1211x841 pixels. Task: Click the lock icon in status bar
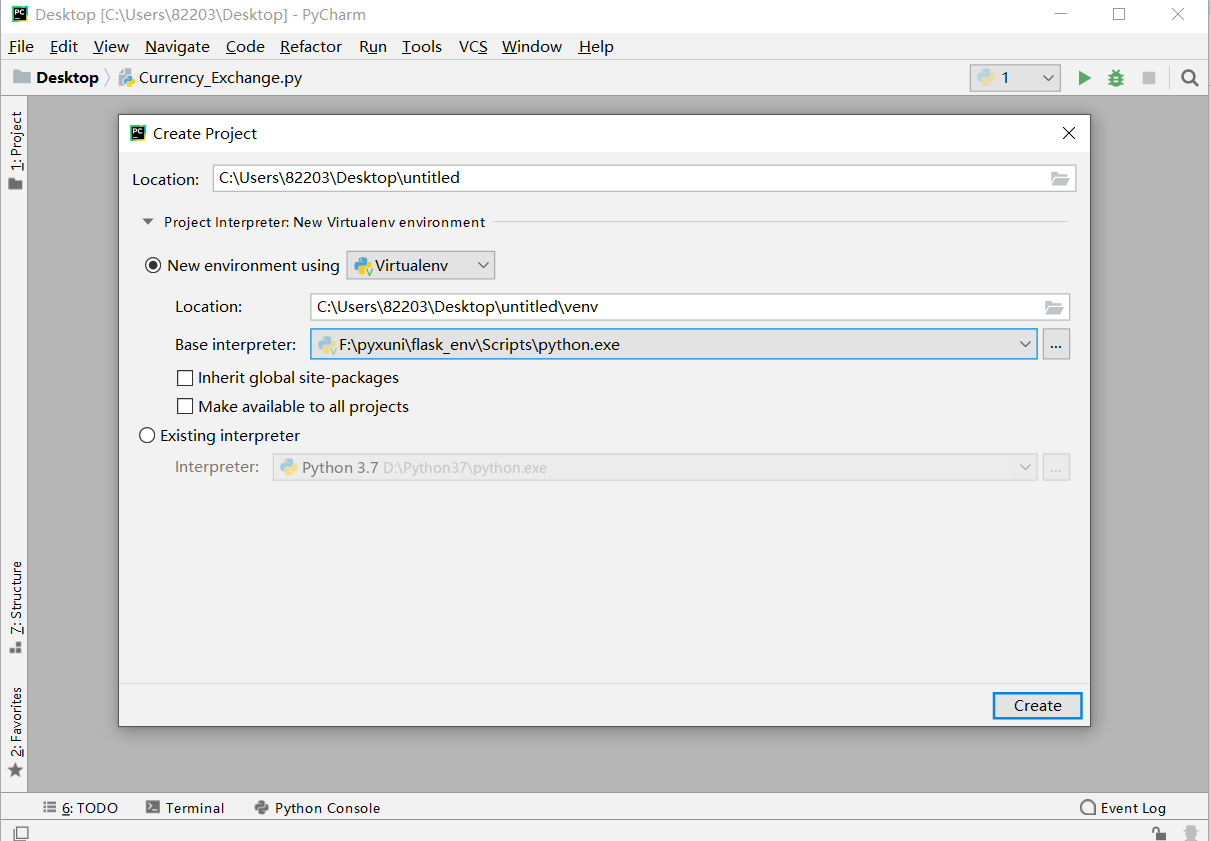(x=1158, y=833)
